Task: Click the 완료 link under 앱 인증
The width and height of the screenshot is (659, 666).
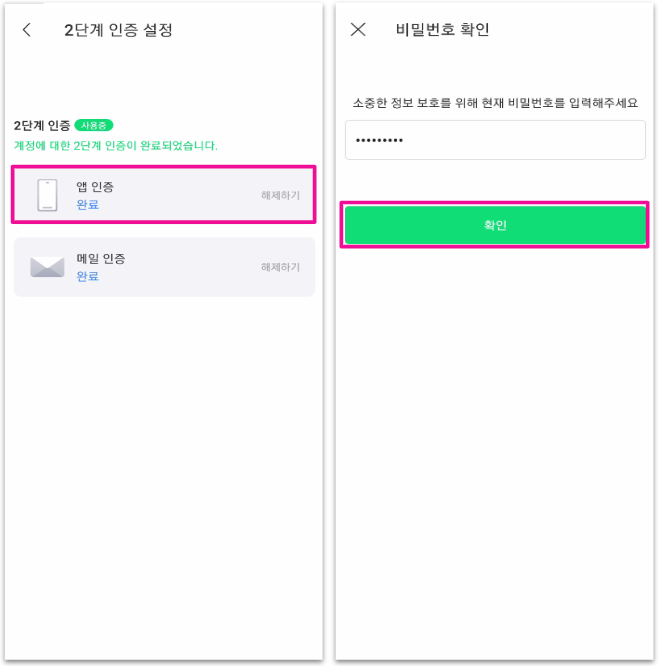Action: click(88, 205)
